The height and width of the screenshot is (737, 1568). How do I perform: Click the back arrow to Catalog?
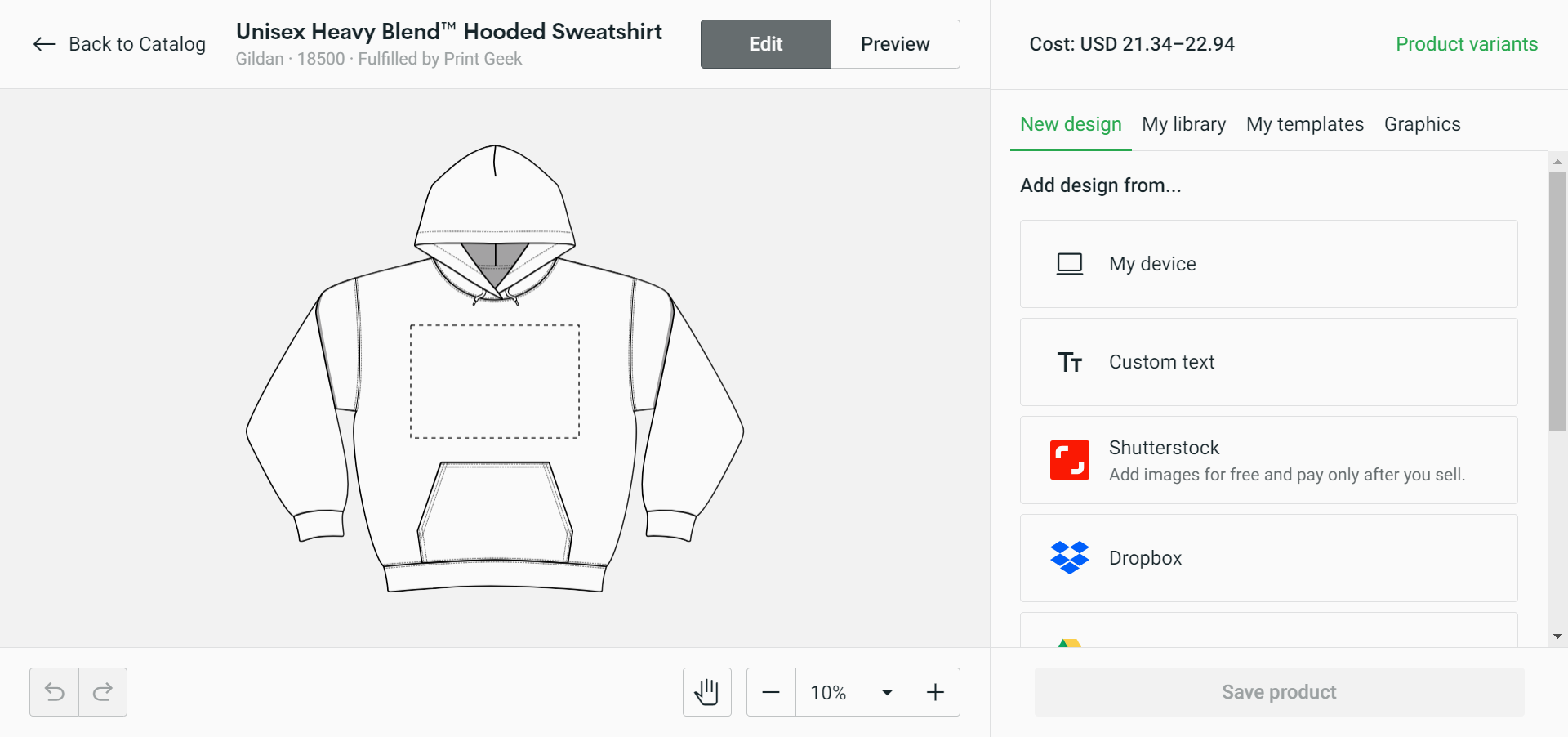coord(43,44)
